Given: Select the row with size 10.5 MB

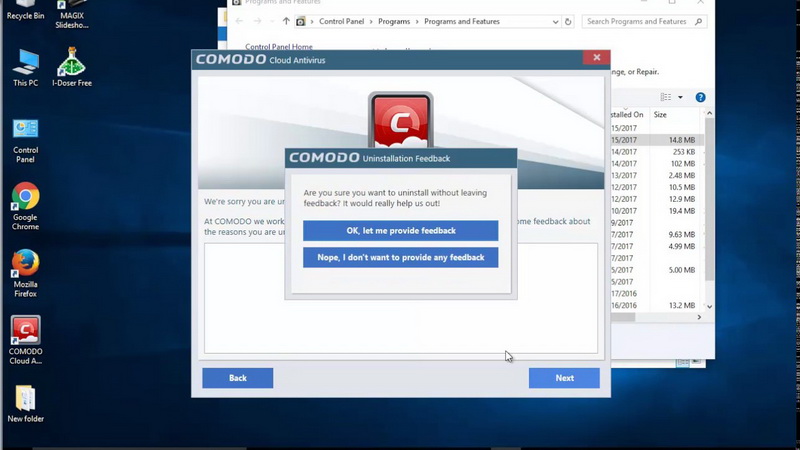Looking at the screenshot, I should pyautogui.click(x=657, y=187).
